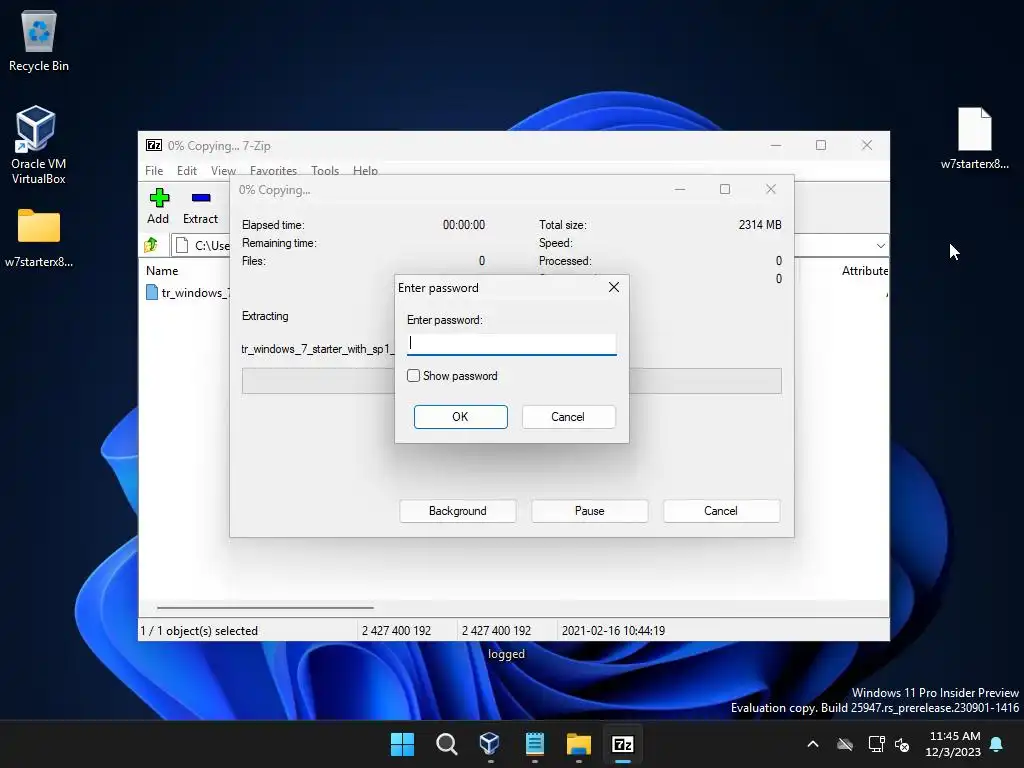Click the 7-Zip path field showing C:\Use
The width and height of the screenshot is (1024, 768).
(x=200, y=246)
